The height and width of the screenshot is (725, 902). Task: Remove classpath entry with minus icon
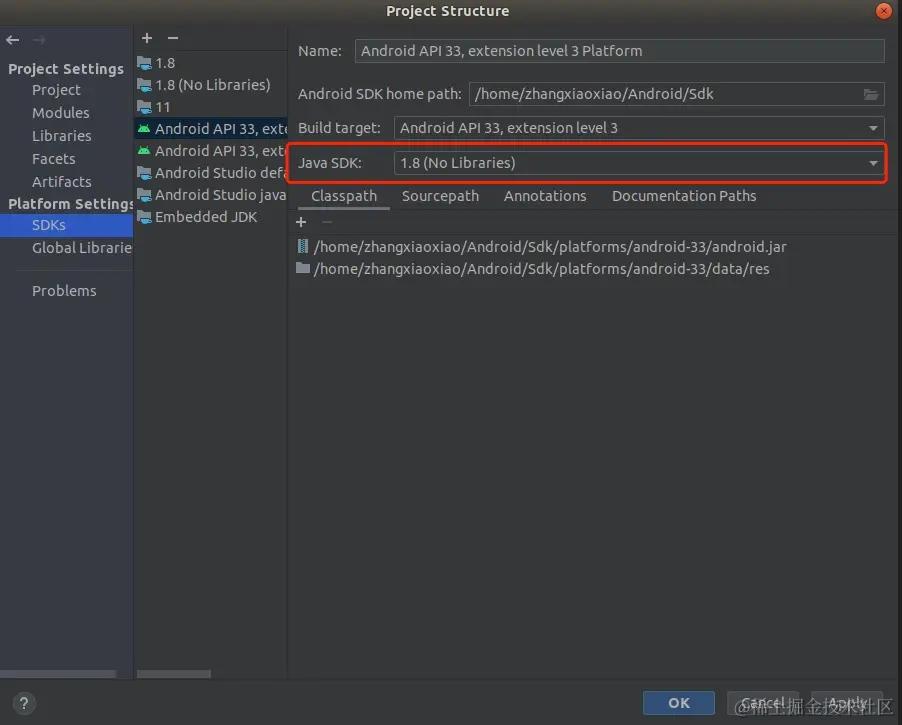click(x=327, y=222)
